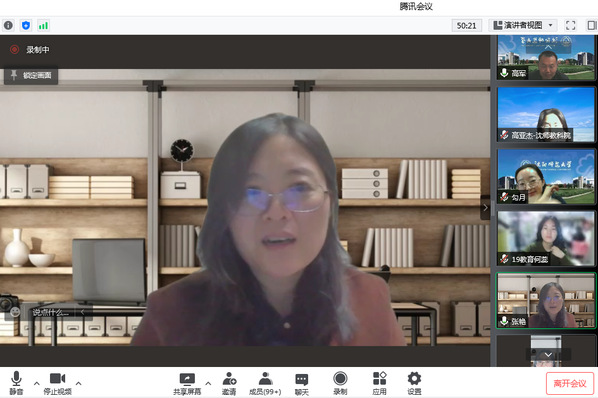
Task: Click the blue security shield icon
Action: (26, 26)
